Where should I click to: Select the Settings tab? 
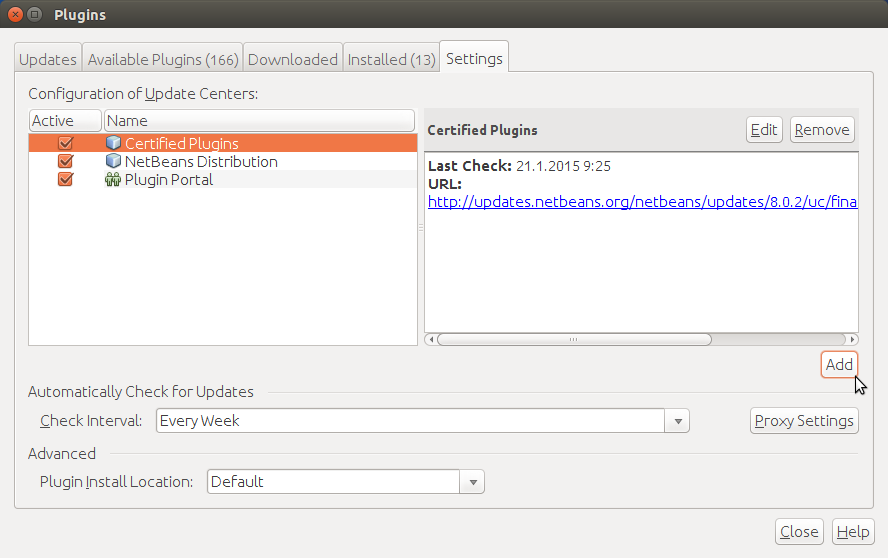(x=474, y=58)
